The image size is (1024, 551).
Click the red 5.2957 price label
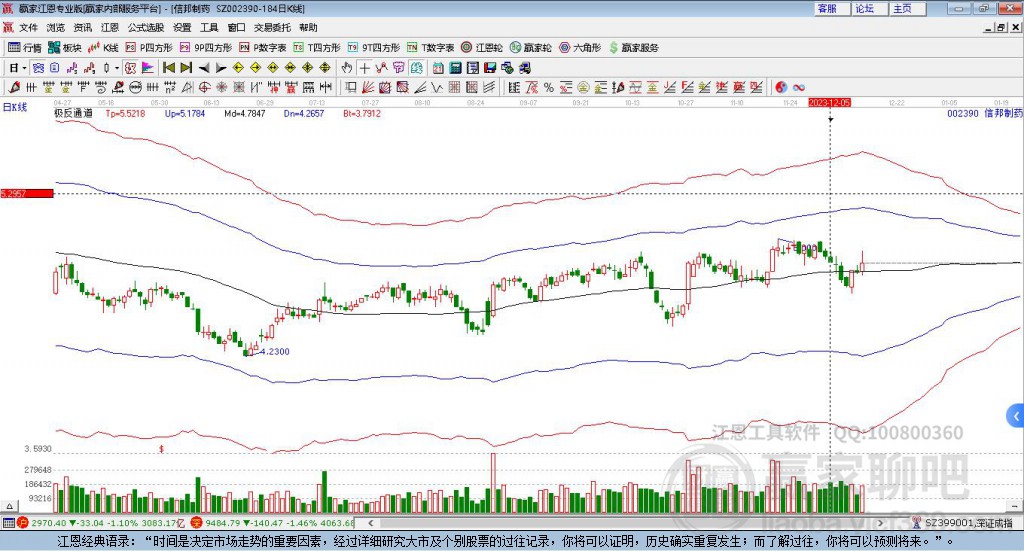tap(27, 193)
